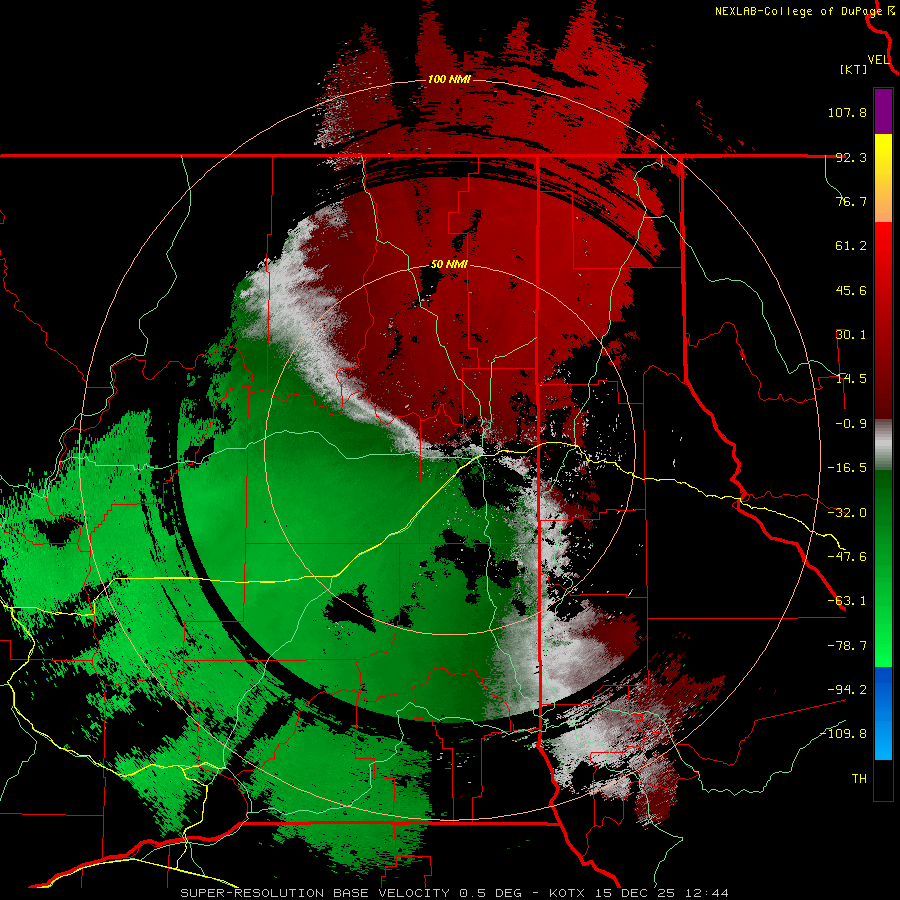Select the 92.3 velocity scale value
Viewport: 900px width, 900px height.
pos(851,157)
